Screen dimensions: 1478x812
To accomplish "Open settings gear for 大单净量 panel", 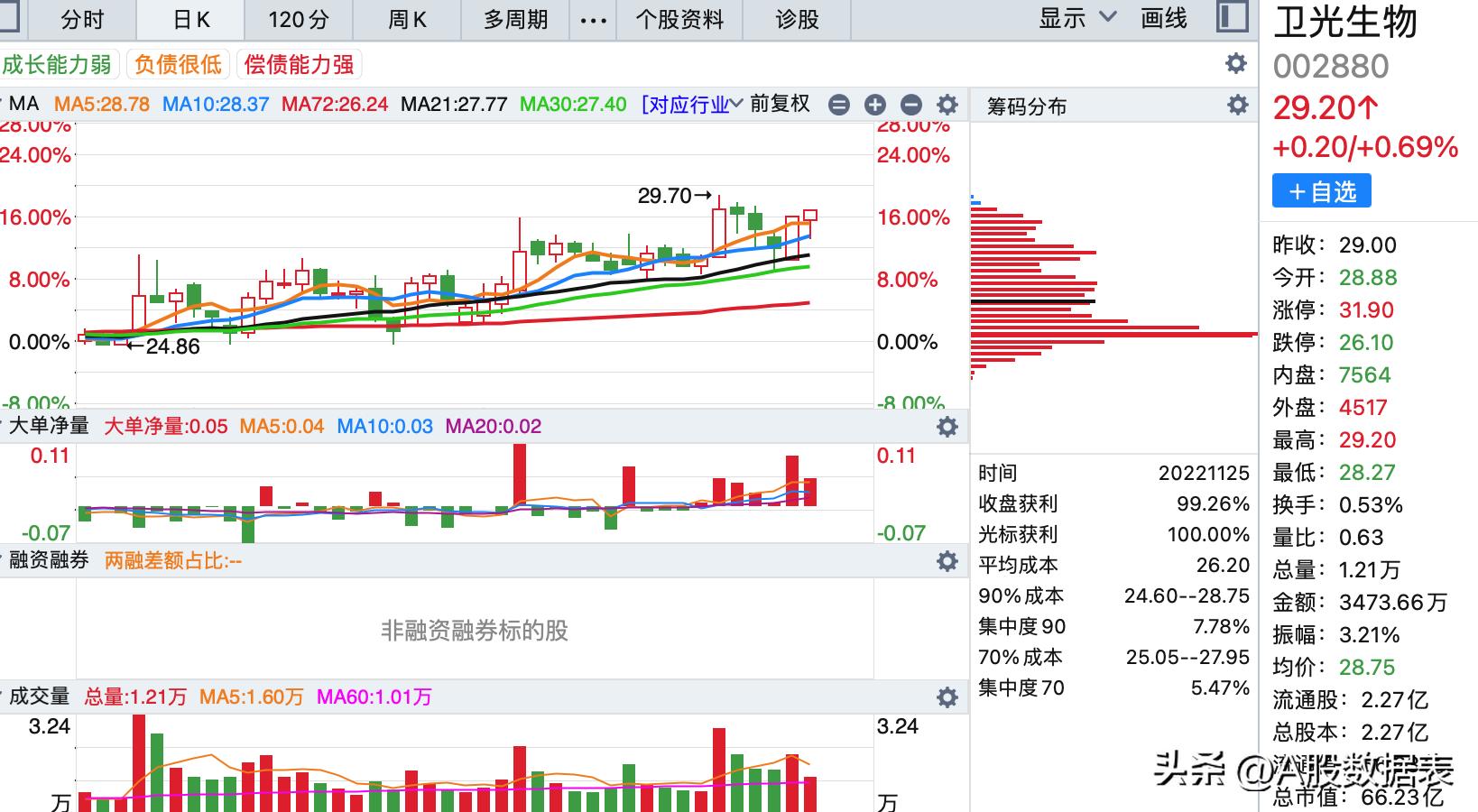I will [947, 427].
